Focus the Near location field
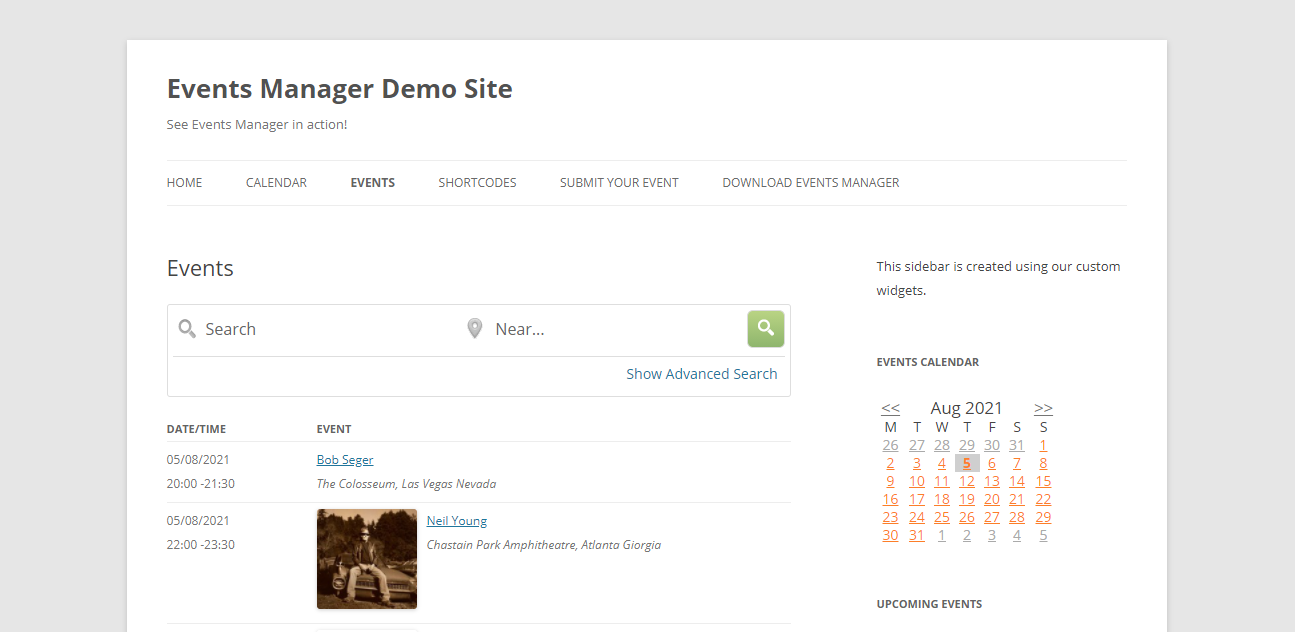 616,329
